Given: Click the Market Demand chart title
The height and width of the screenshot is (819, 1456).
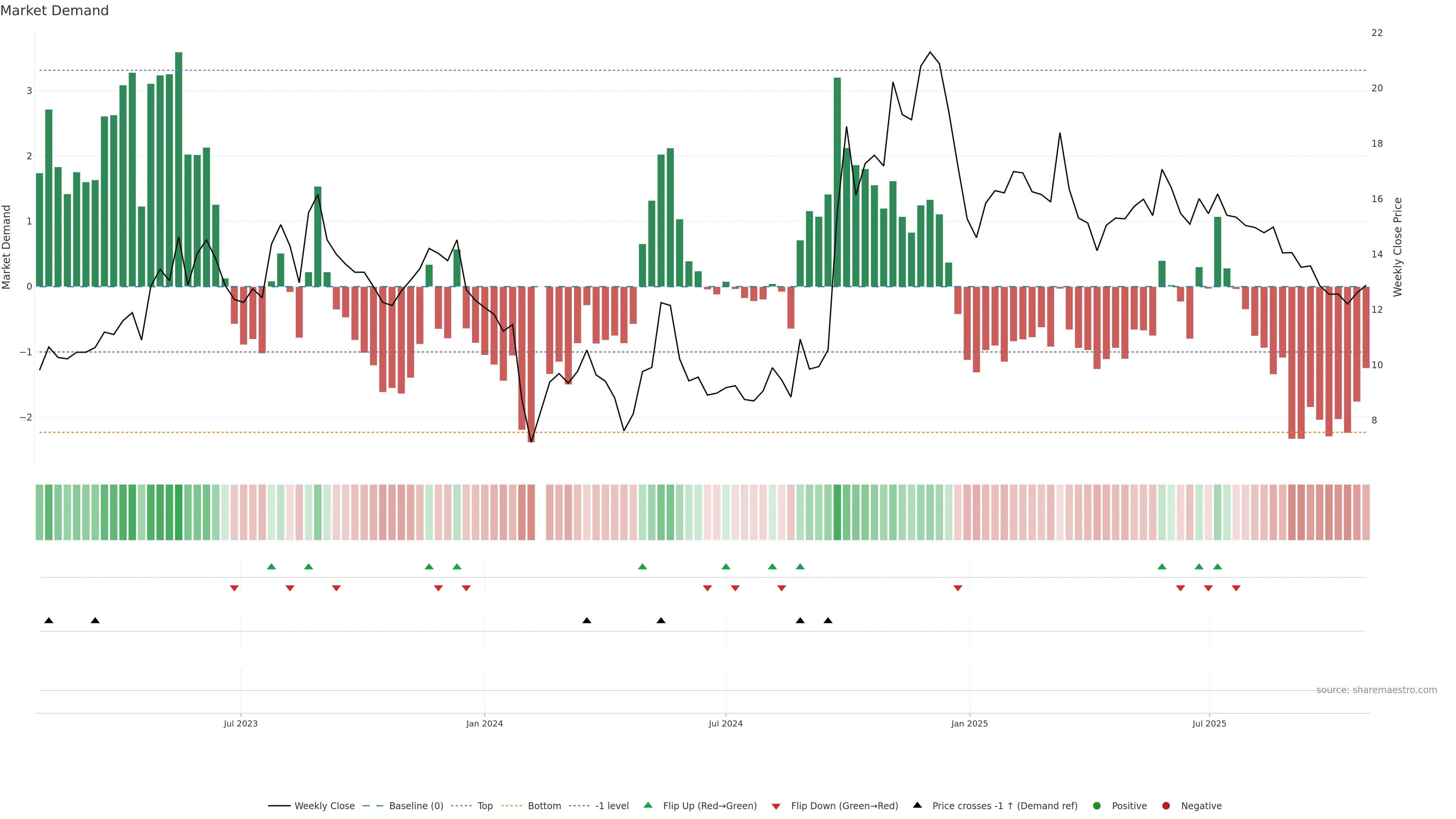Looking at the screenshot, I should point(54,11).
